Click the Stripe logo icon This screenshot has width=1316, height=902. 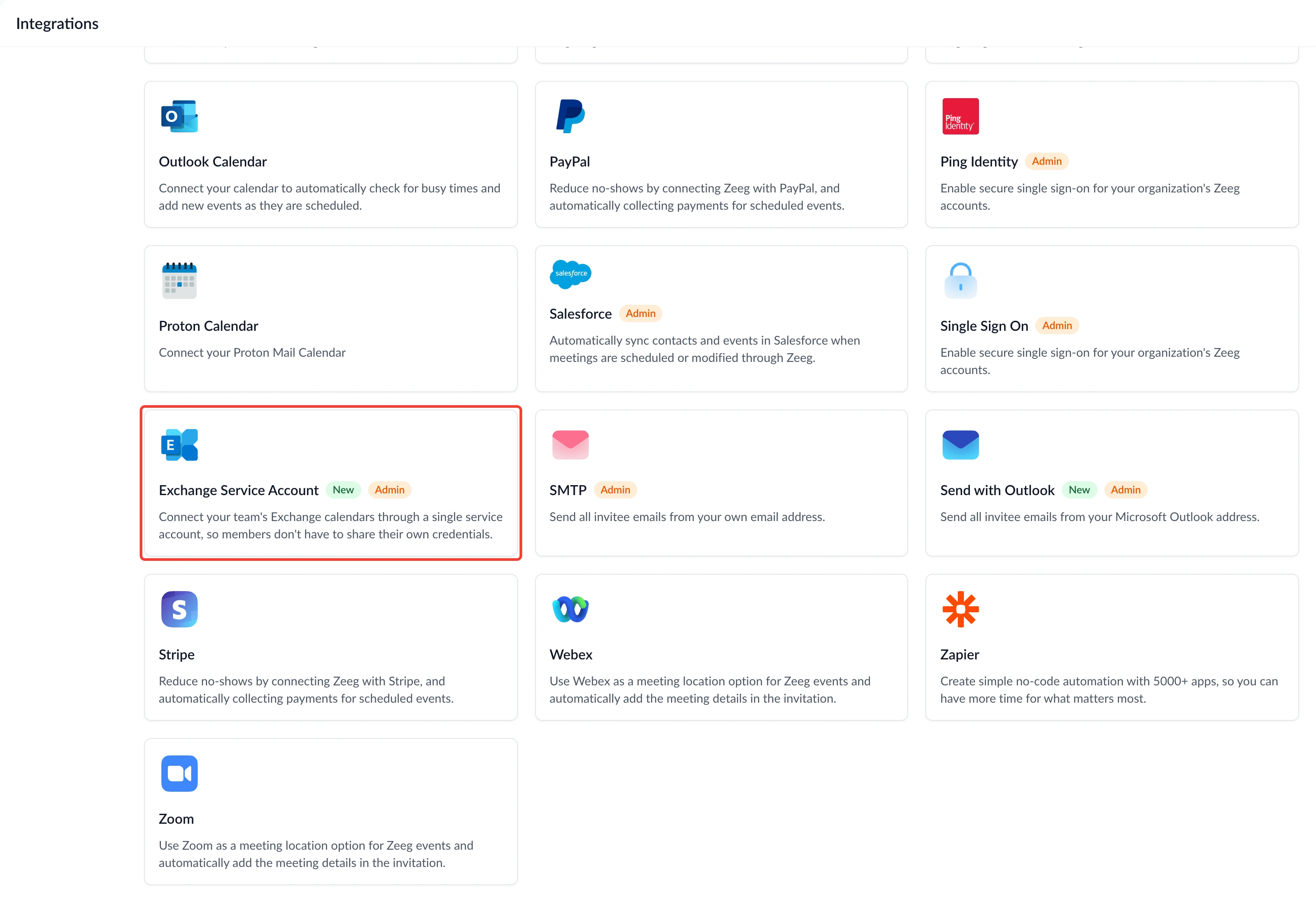tap(179, 609)
